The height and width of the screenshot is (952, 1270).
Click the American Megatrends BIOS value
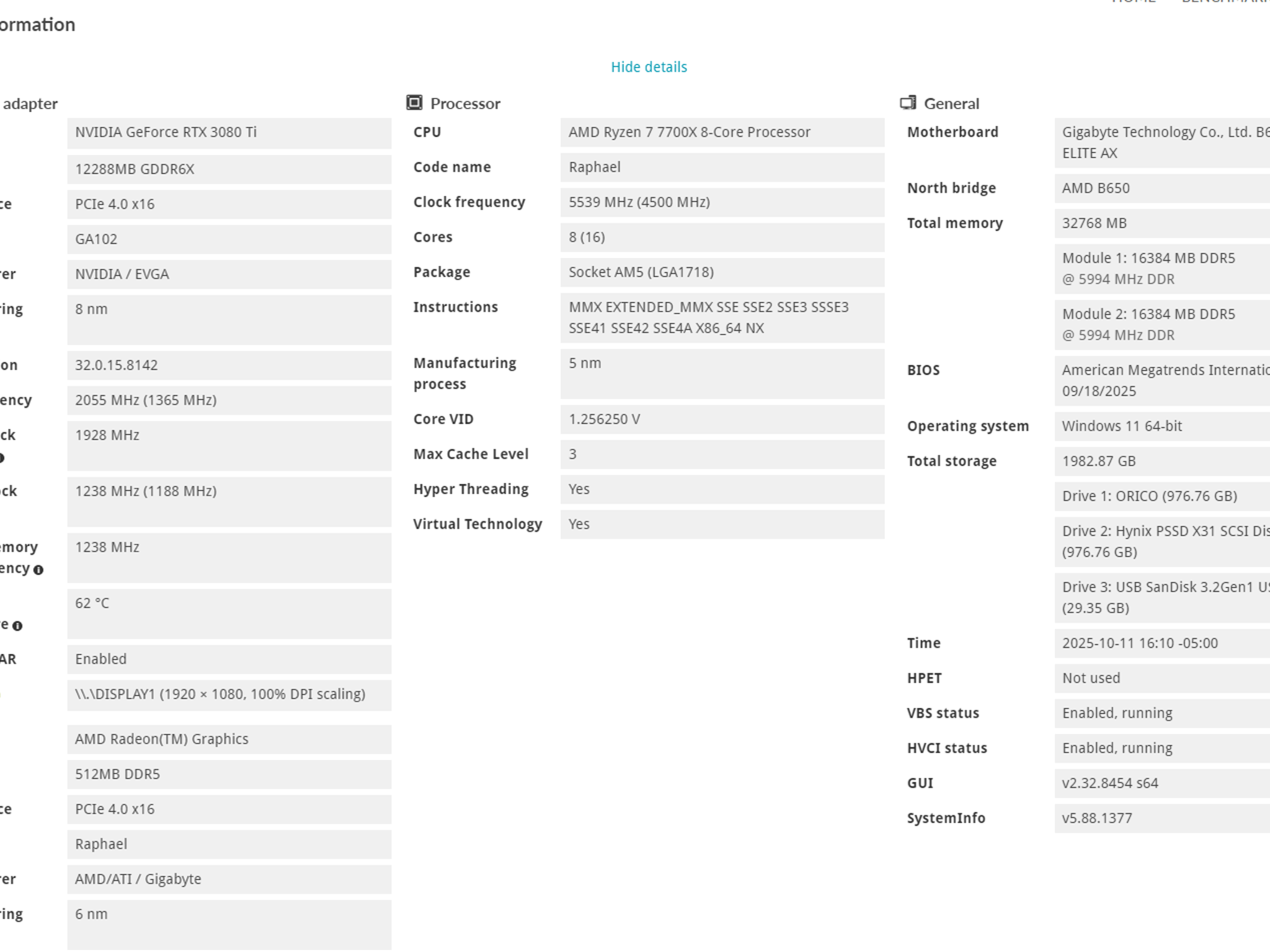[1162, 381]
